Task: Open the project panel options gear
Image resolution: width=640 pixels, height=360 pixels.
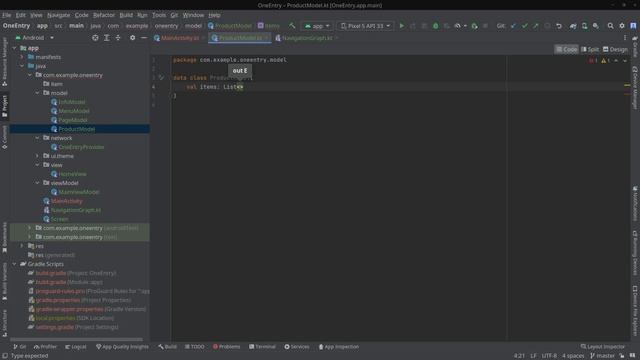Action: [132, 38]
